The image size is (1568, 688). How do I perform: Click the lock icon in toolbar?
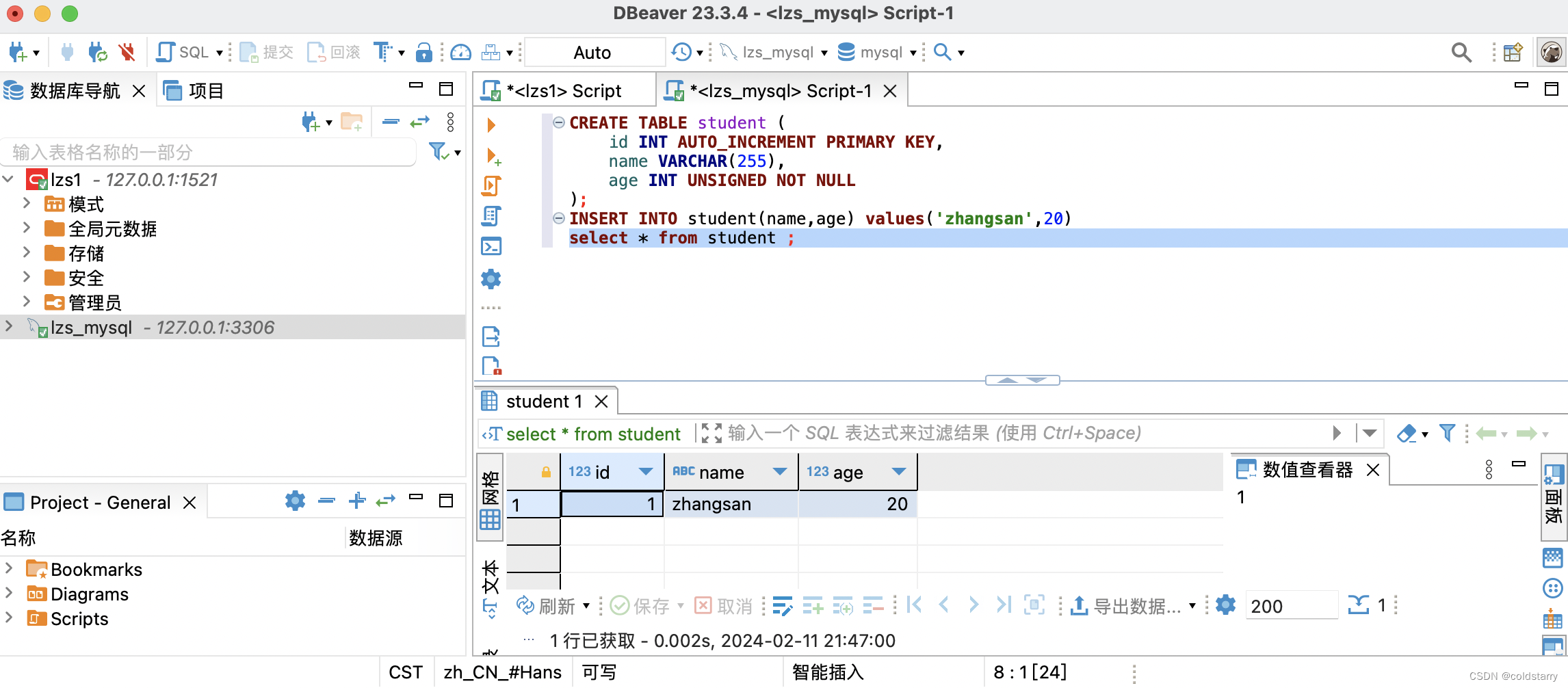[x=424, y=52]
